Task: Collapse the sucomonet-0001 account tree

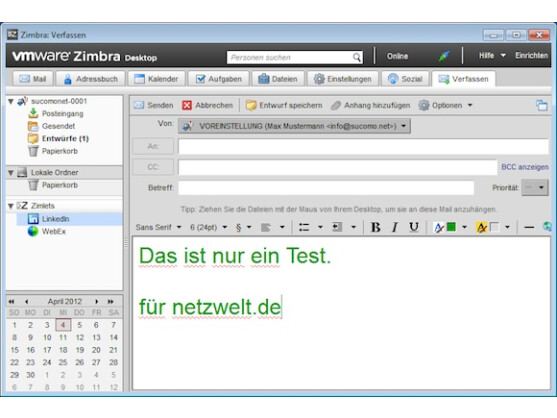Action: [11, 102]
